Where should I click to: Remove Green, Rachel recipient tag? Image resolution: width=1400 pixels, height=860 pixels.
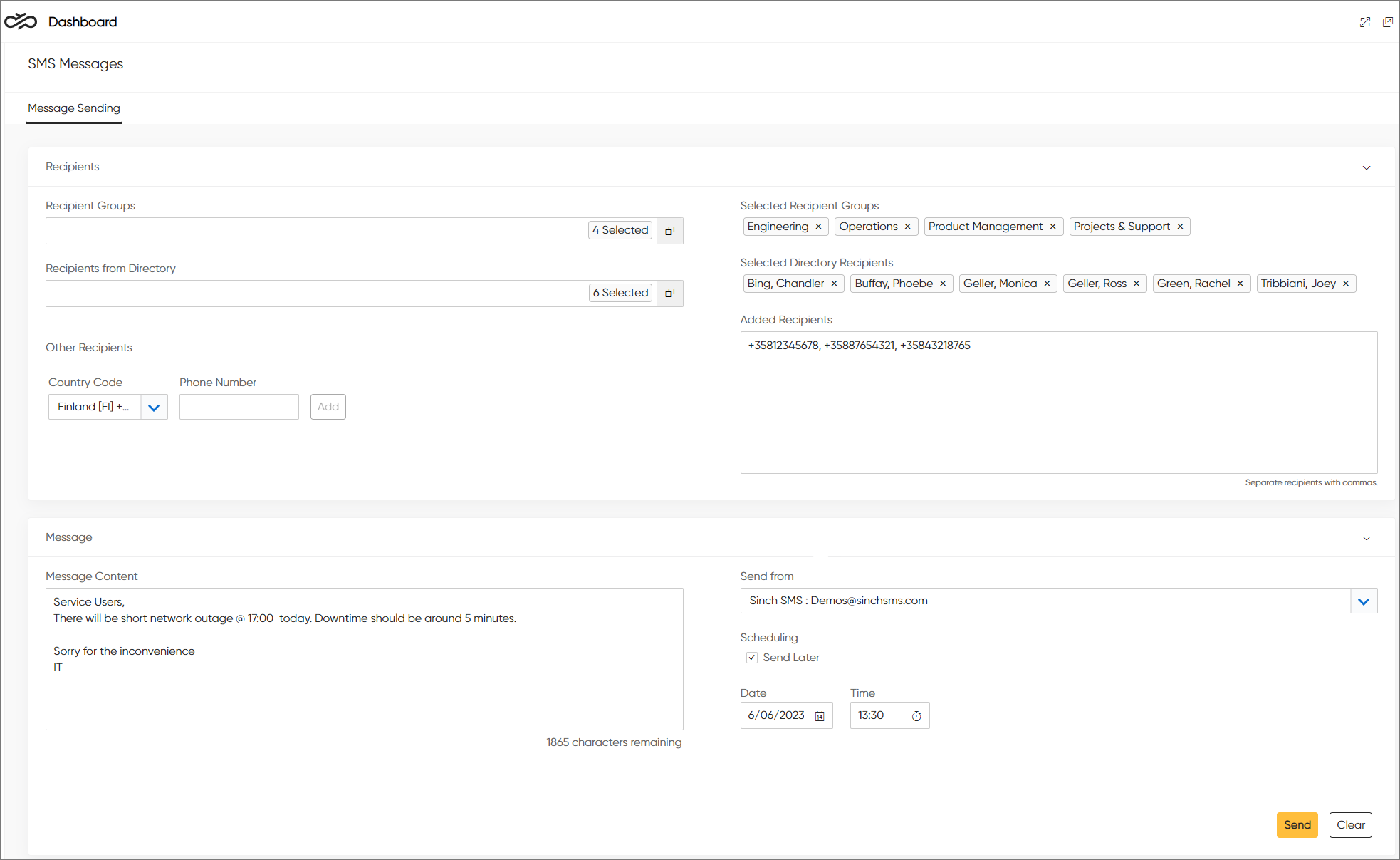click(x=1240, y=284)
